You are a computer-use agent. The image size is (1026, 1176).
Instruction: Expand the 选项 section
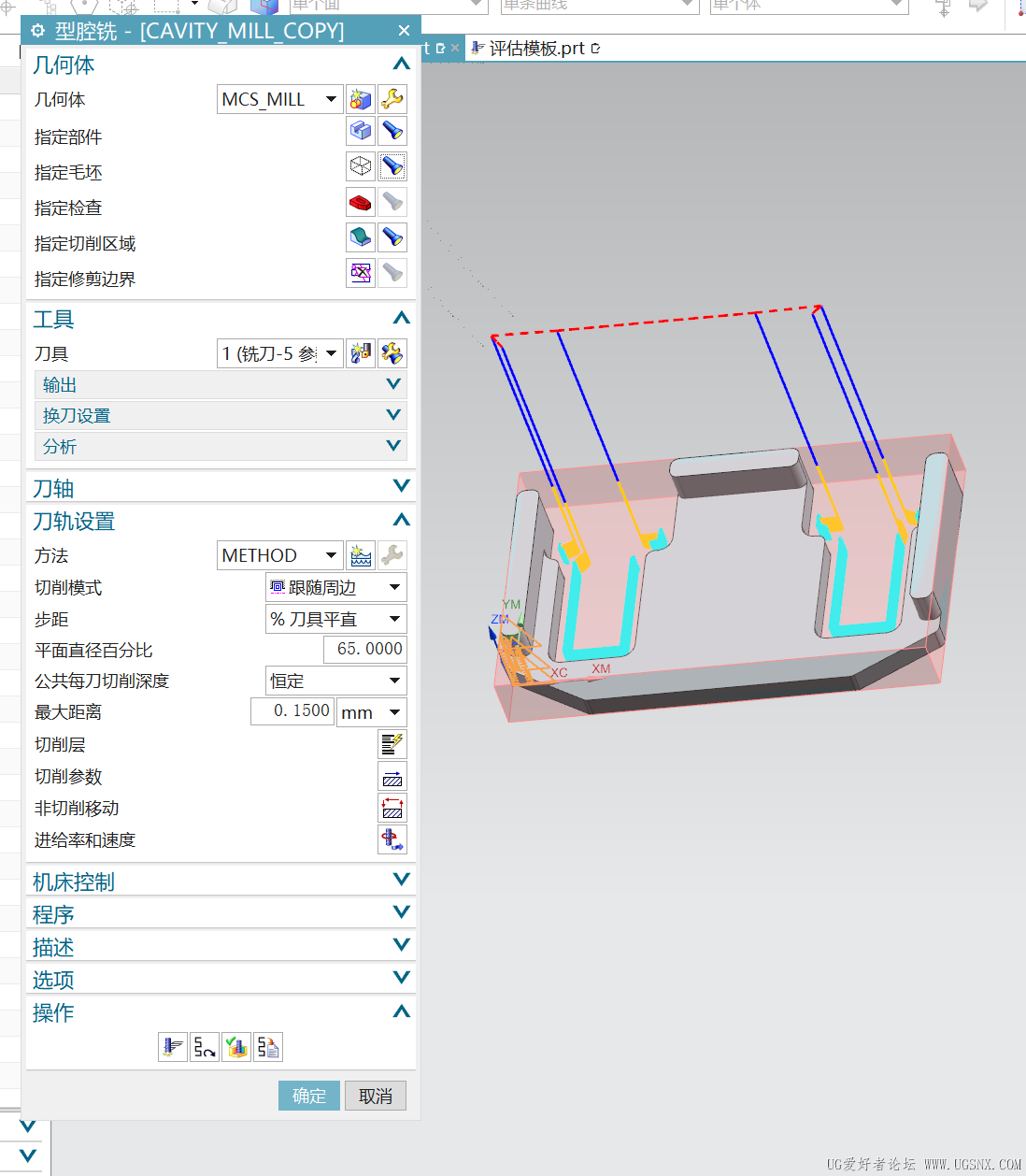click(401, 978)
